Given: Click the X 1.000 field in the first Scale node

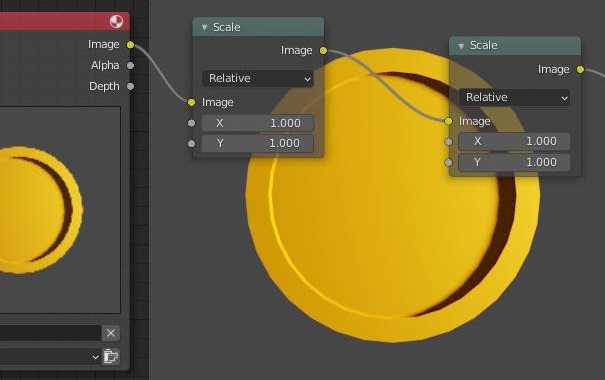Looking at the screenshot, I should [x=257, y=123].
